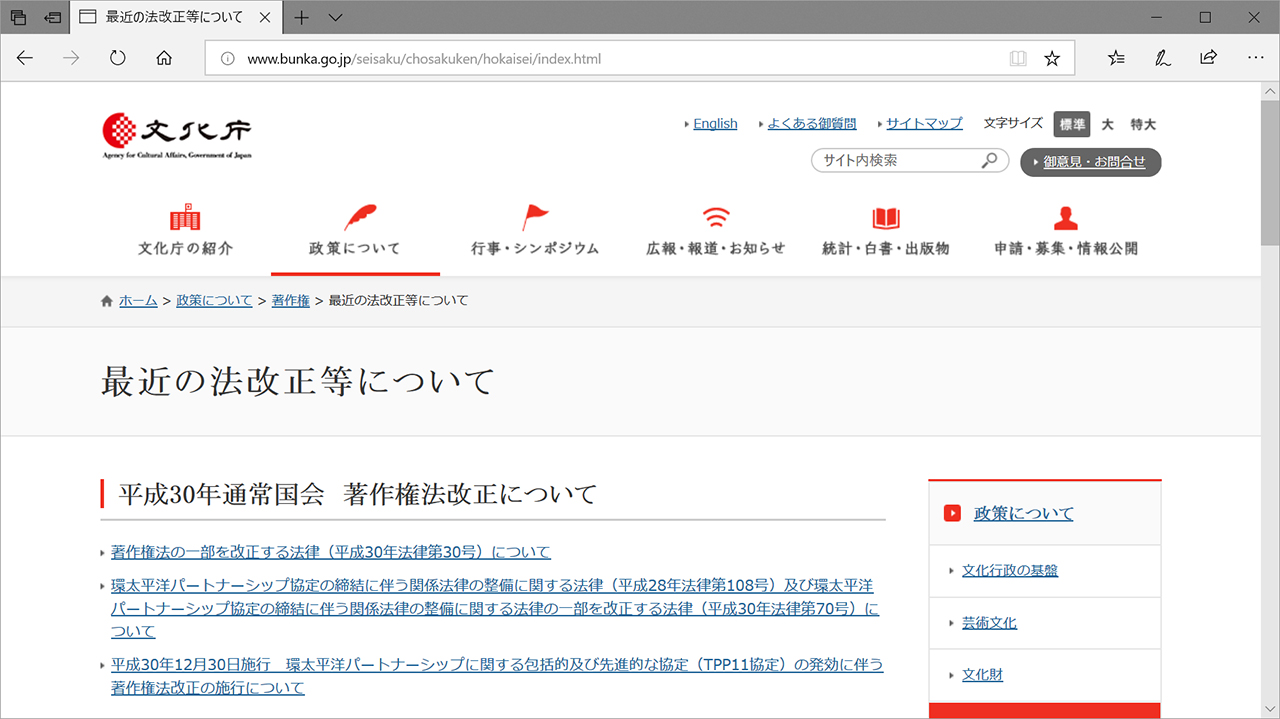
Task: Add page to favorites star icon
Action: coord(1052,58)
